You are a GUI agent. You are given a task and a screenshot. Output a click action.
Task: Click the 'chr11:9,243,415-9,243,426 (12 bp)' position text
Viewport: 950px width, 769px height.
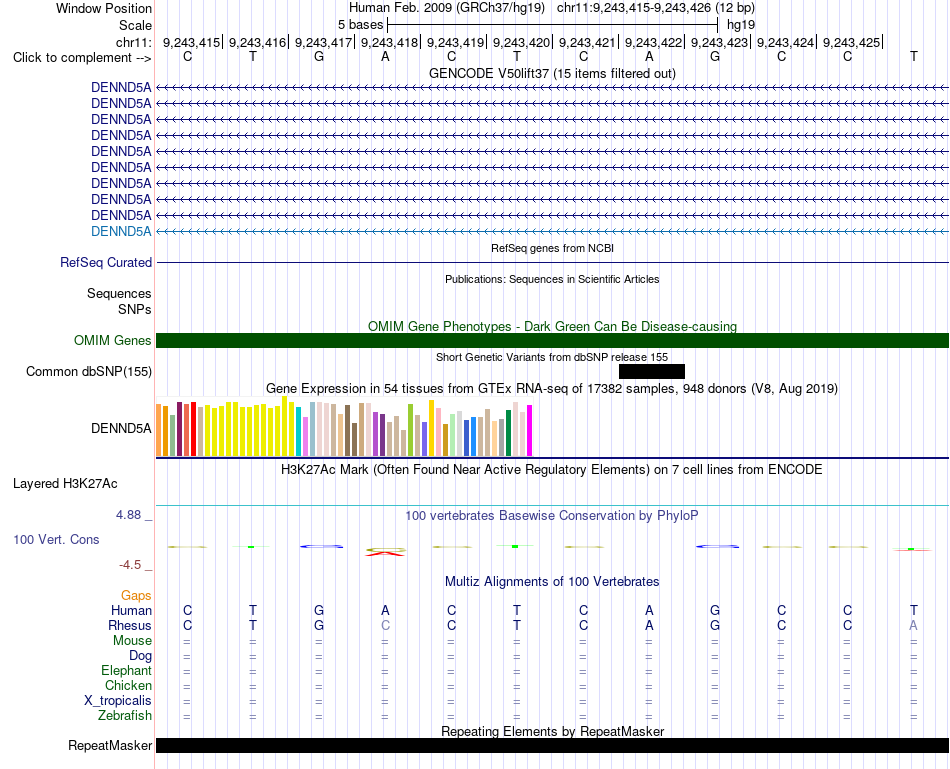point(656,8)
